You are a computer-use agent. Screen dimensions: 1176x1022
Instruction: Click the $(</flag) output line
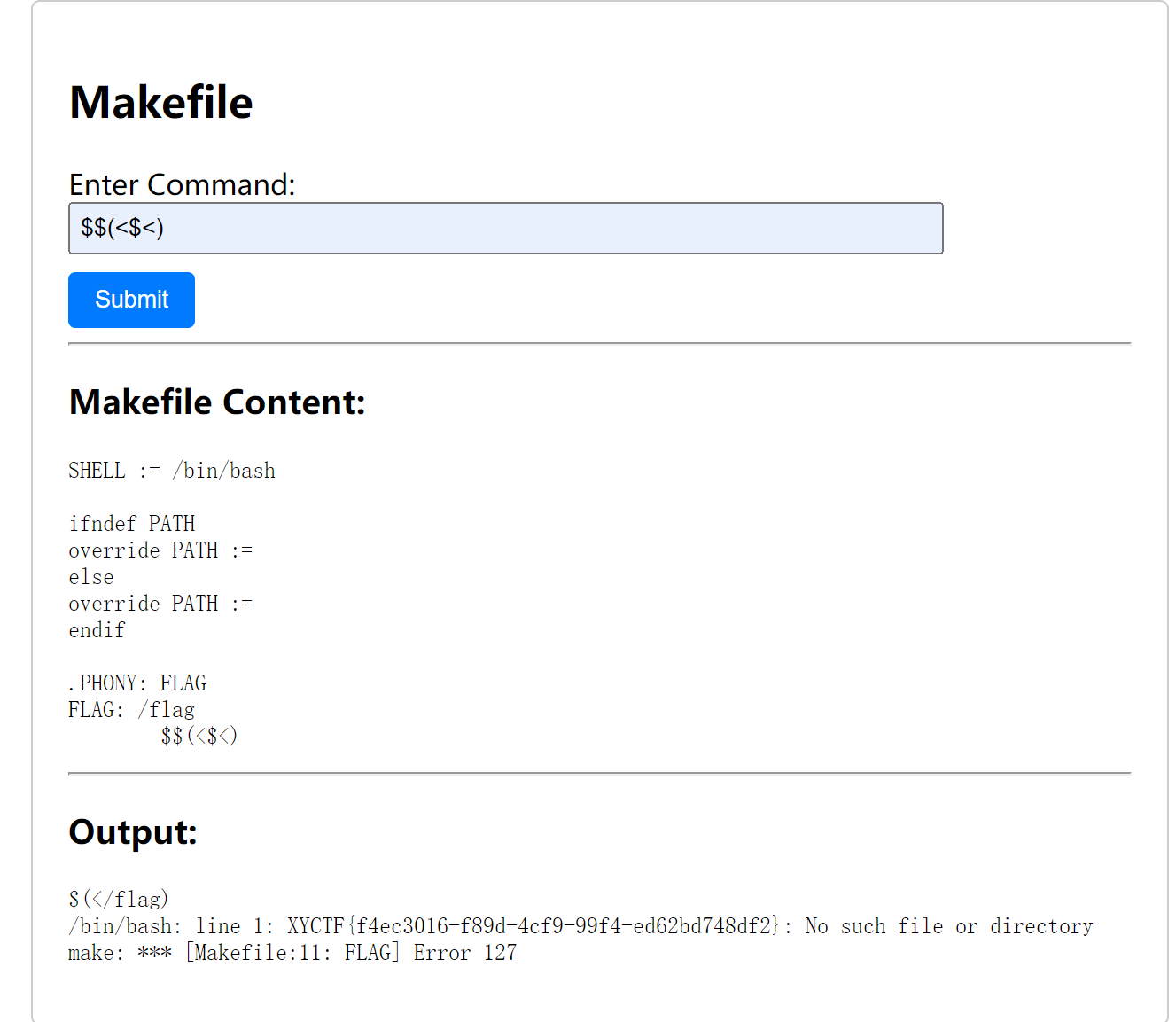[119, 900]
